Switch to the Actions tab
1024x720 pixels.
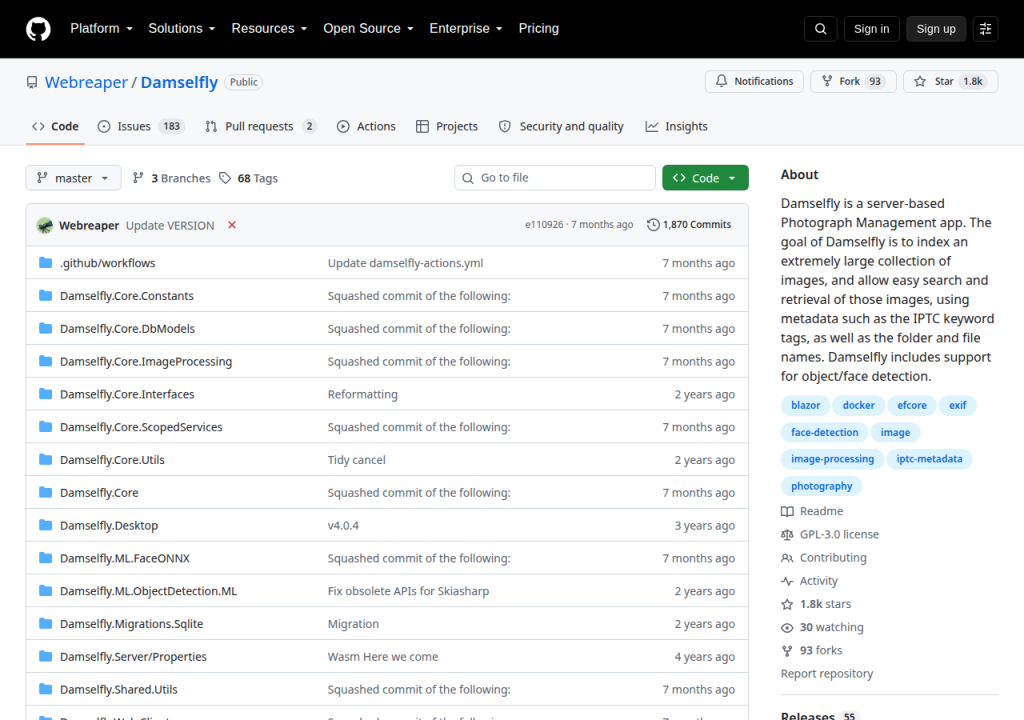[x=366, y=126]
